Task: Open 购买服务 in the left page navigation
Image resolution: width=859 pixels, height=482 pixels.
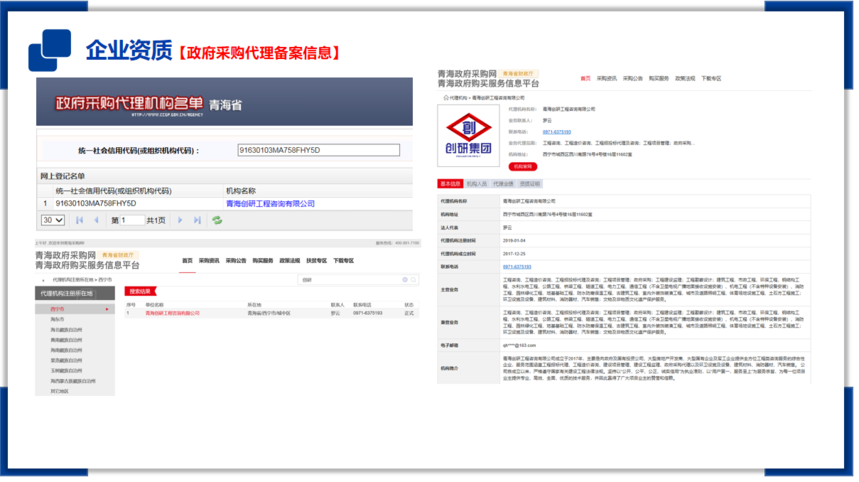Action: 262,261
